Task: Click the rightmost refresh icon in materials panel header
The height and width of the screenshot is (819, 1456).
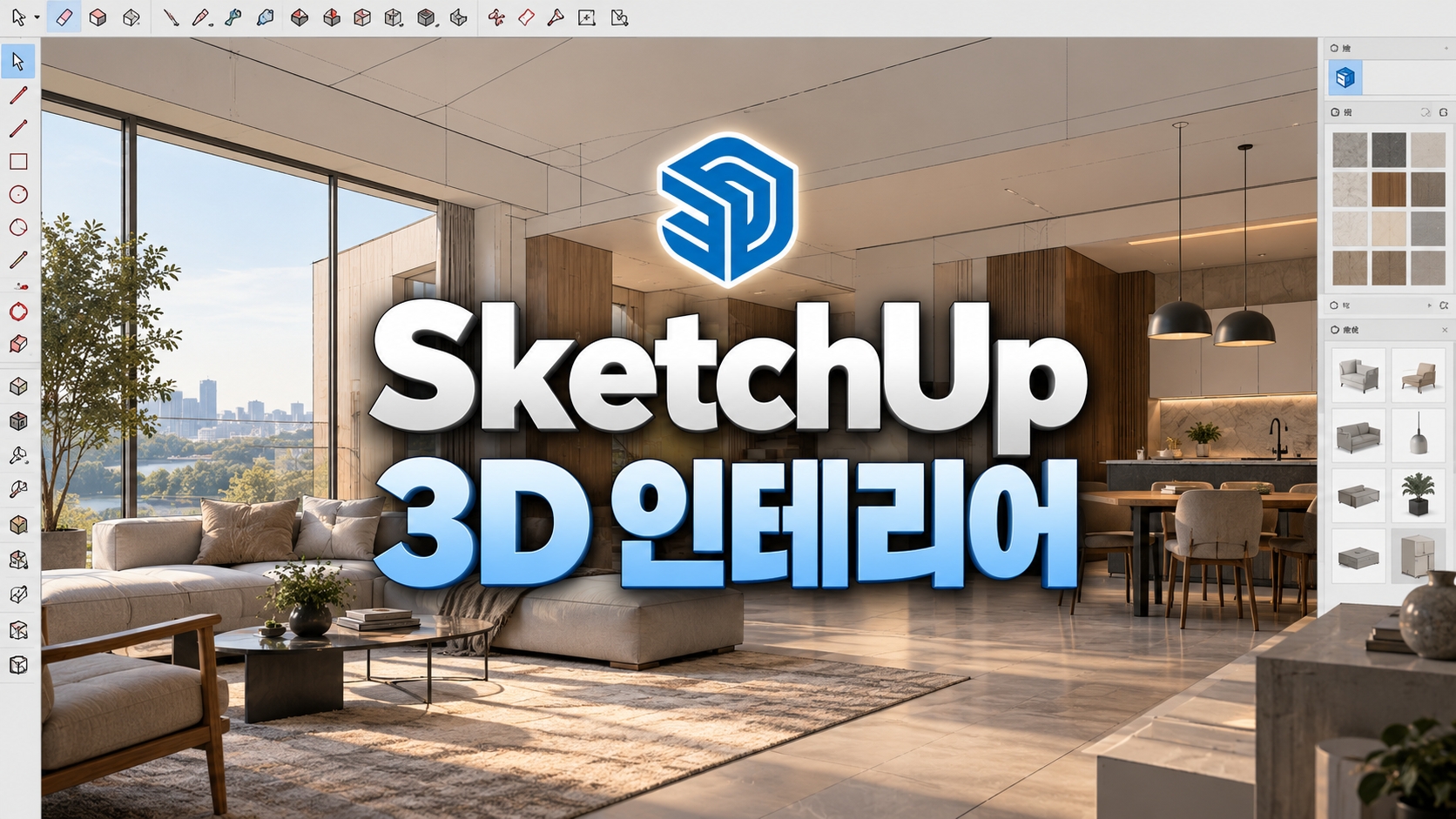Action: [1444, 112]
